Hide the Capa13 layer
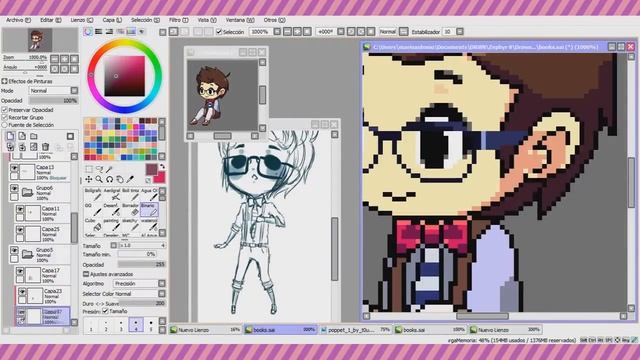Image resolution: width=640 pixels, height=360 pixels. (x=14, y=168)
